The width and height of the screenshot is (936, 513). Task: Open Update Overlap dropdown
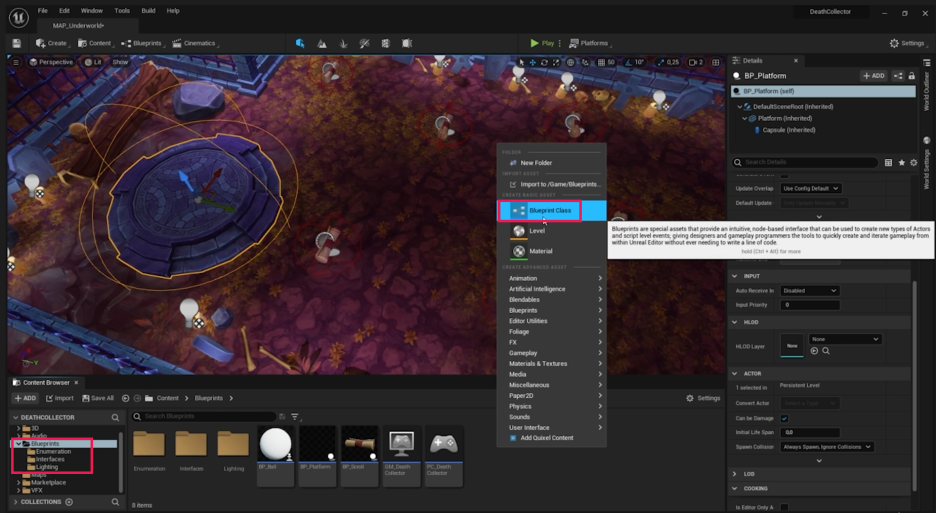811,189
